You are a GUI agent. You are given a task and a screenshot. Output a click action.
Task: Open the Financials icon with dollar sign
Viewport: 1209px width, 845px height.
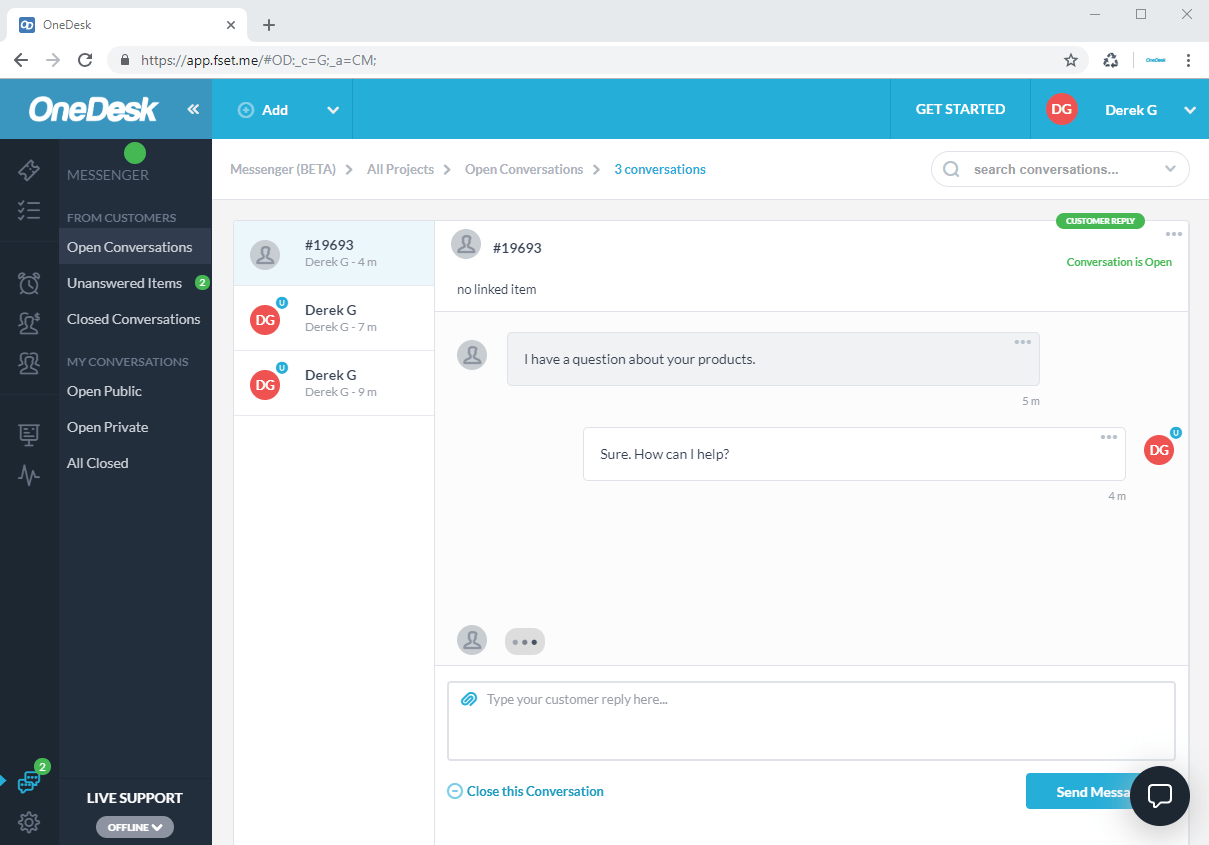coord(29,323)
